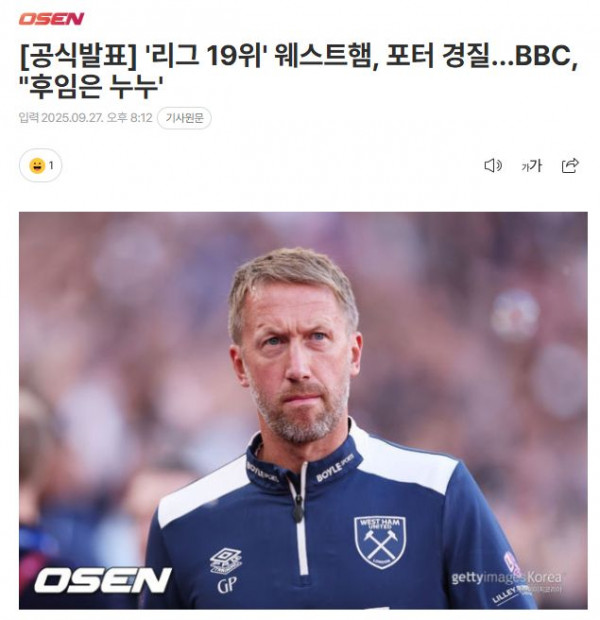Image resolution: width=600 pixels, height=620 pixels.
Task: Click the 2025.09.27 publication timestamp
Action: click(x=97, y=118)
